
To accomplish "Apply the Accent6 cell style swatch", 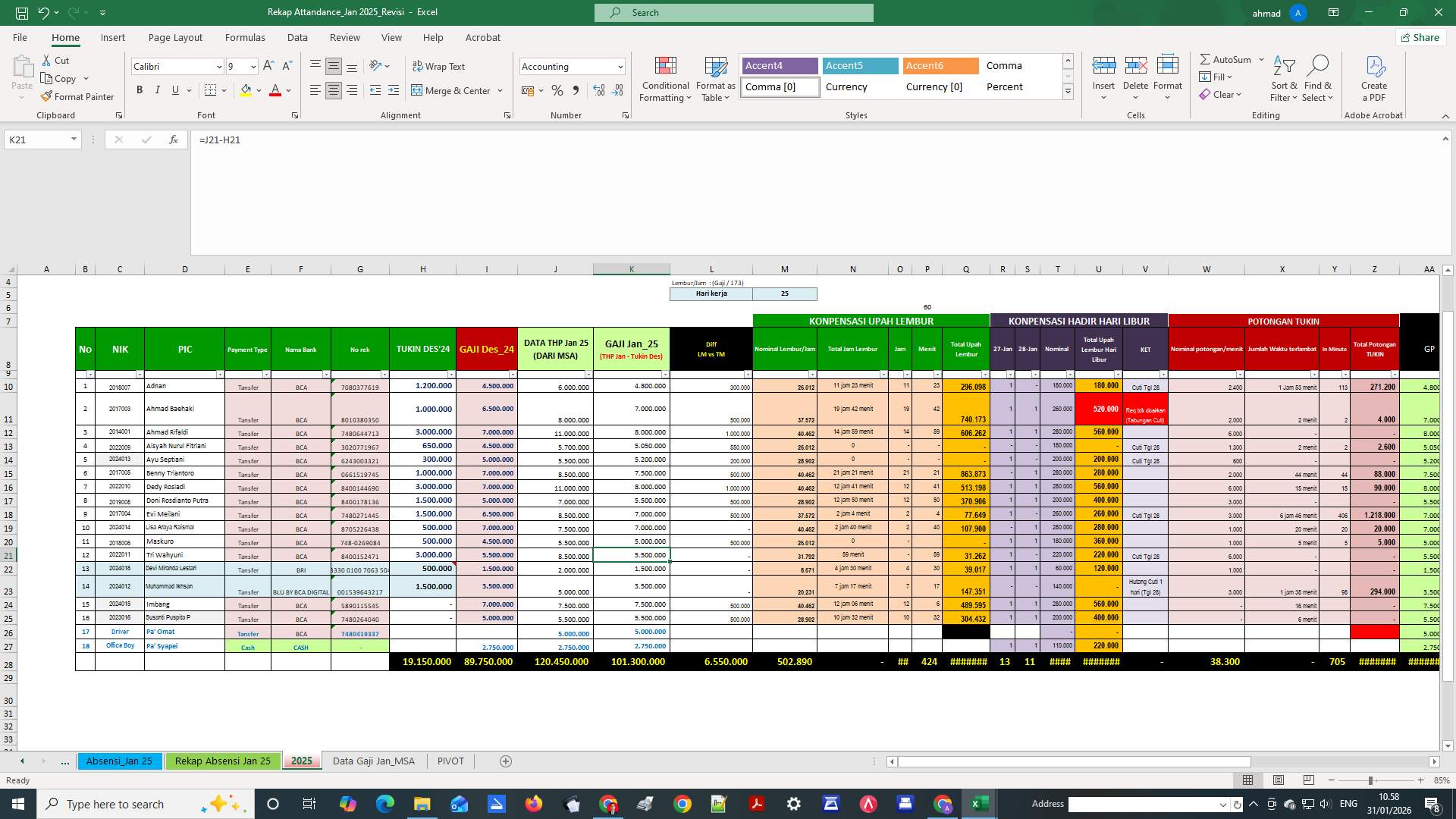I will click(940, 66).
